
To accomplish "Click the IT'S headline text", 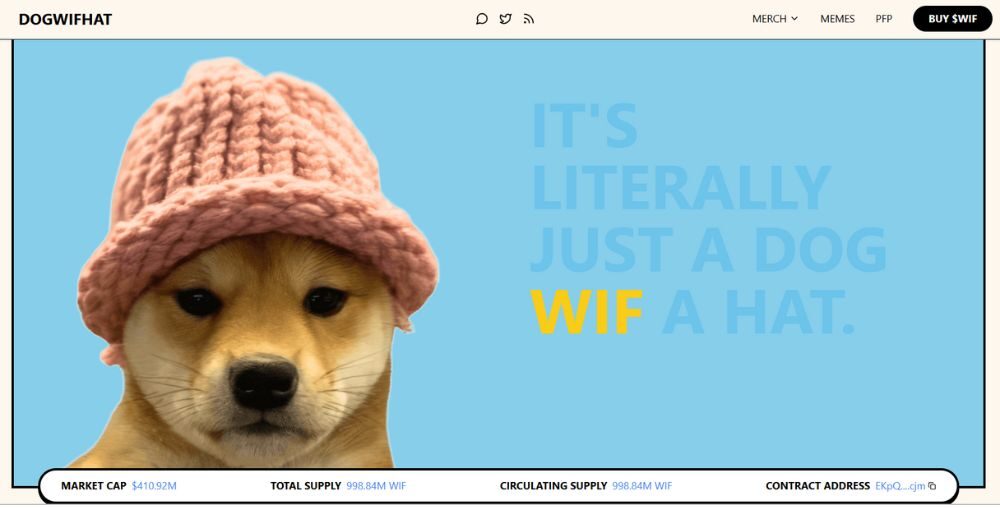I will 584,125.
